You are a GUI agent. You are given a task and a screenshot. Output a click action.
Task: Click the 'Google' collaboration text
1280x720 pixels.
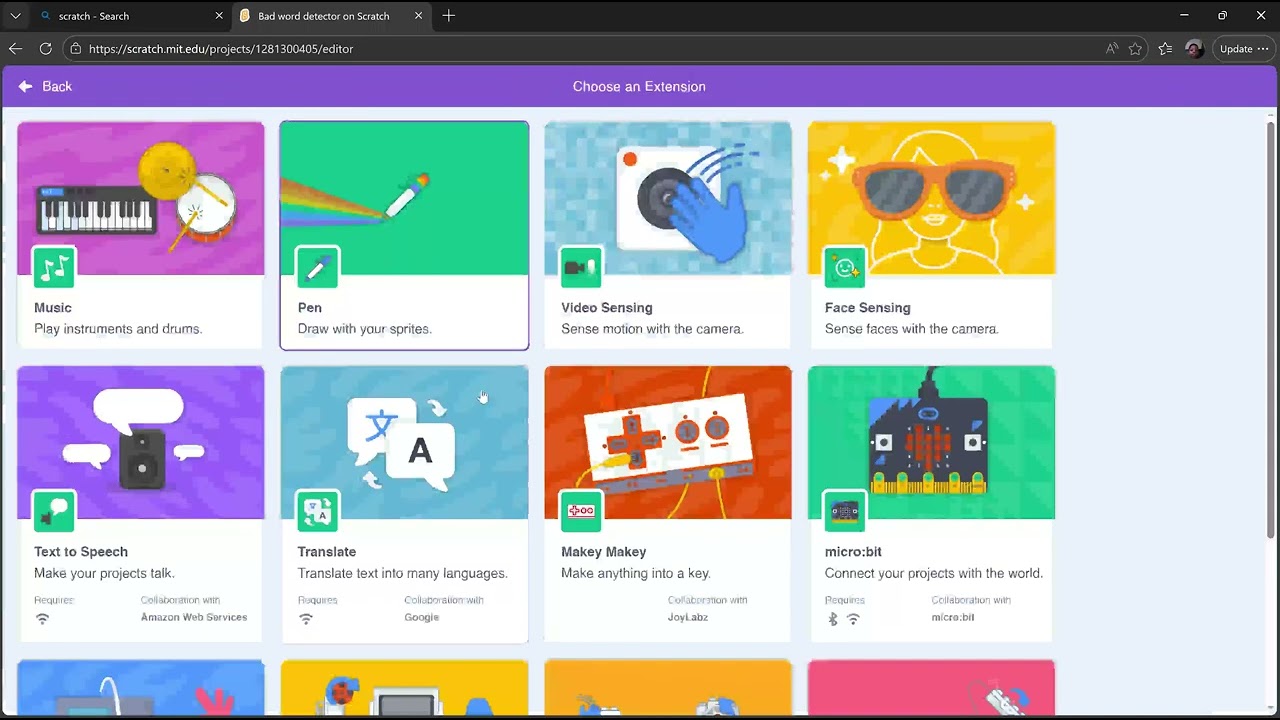pyautogui.click(x=422, y=617)
